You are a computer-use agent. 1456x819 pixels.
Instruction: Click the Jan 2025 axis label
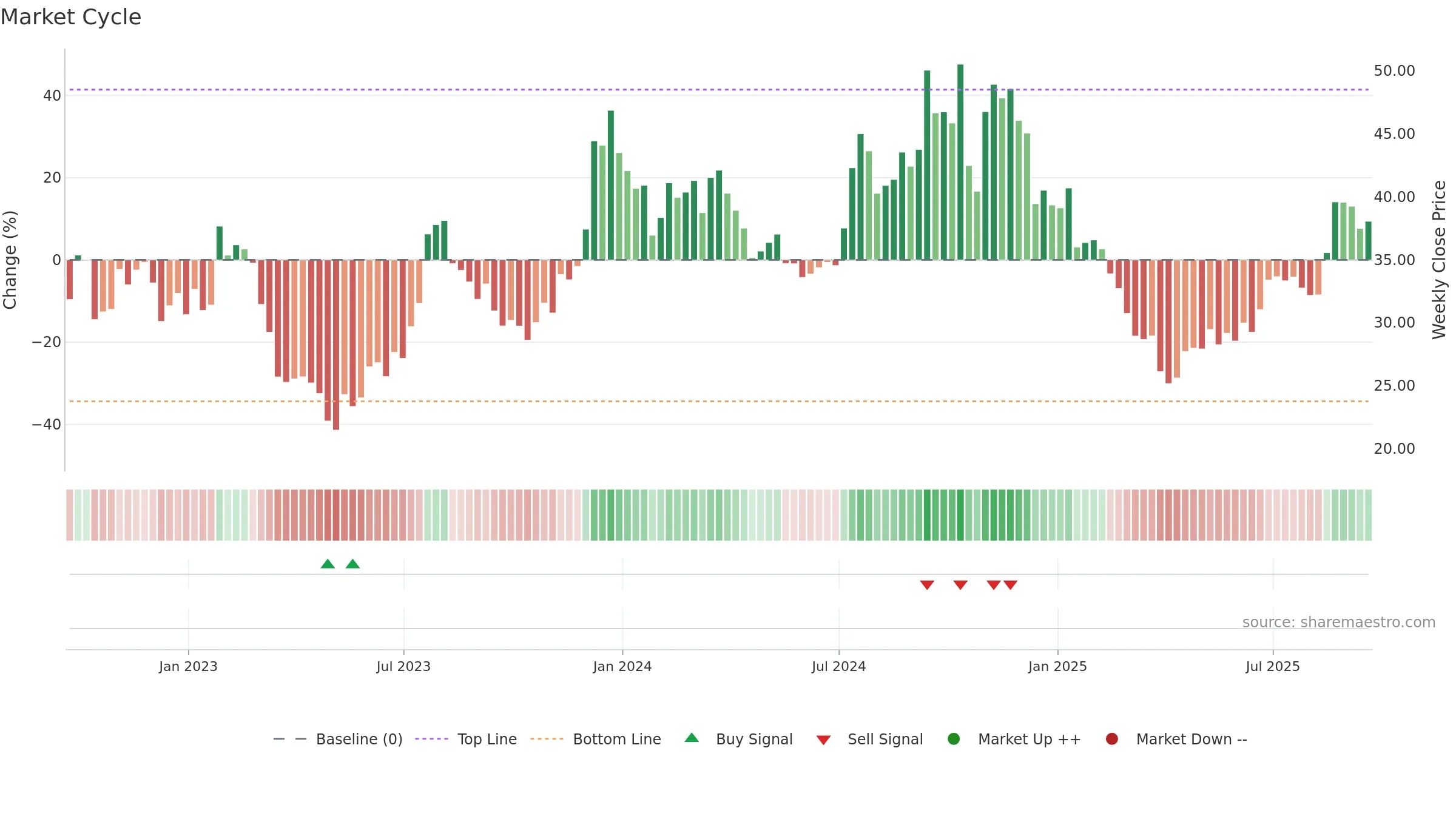tap(1057, 666)
